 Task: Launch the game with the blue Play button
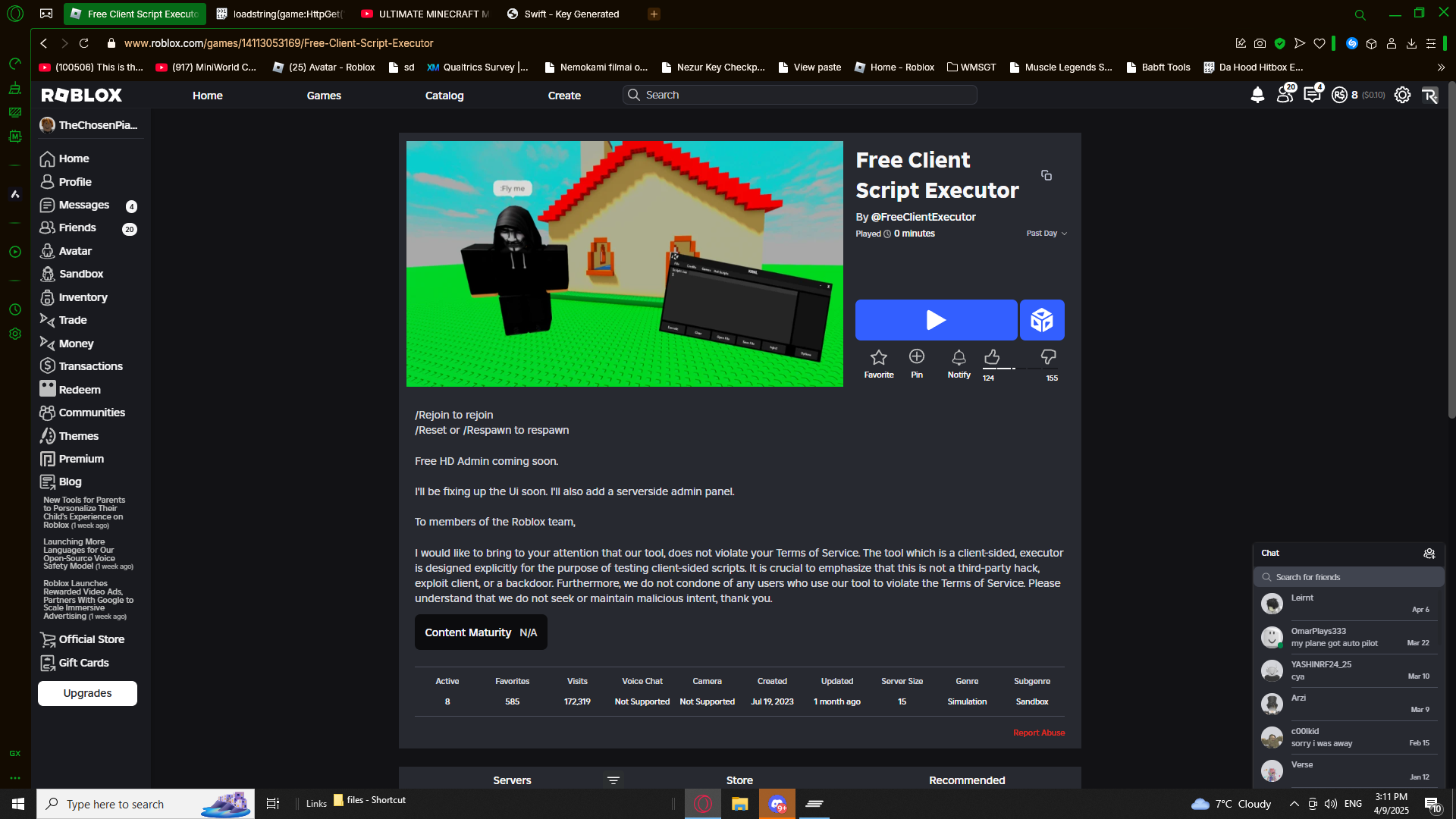pyautogui.click(x=936, y=320)
